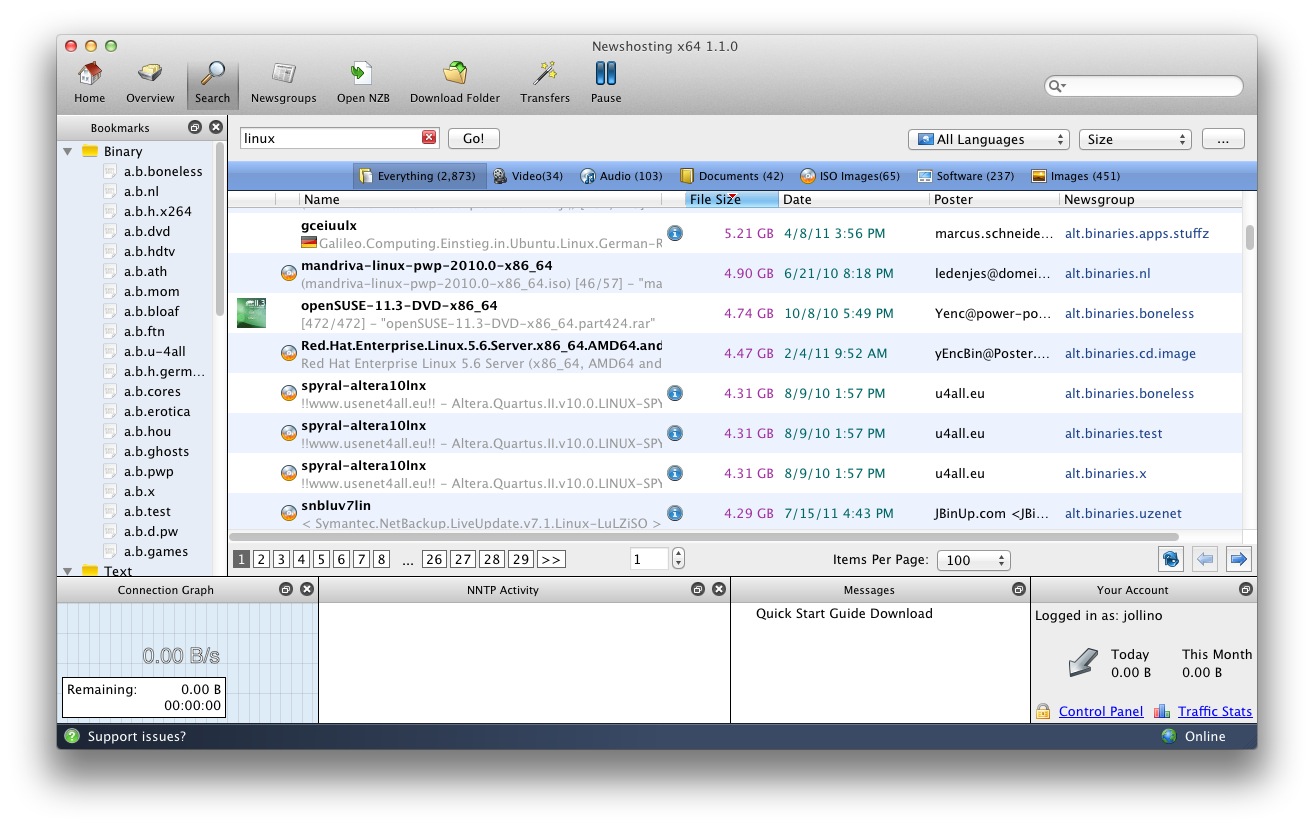
Task: Sort by the Date column header
Action: coord(853,200)
